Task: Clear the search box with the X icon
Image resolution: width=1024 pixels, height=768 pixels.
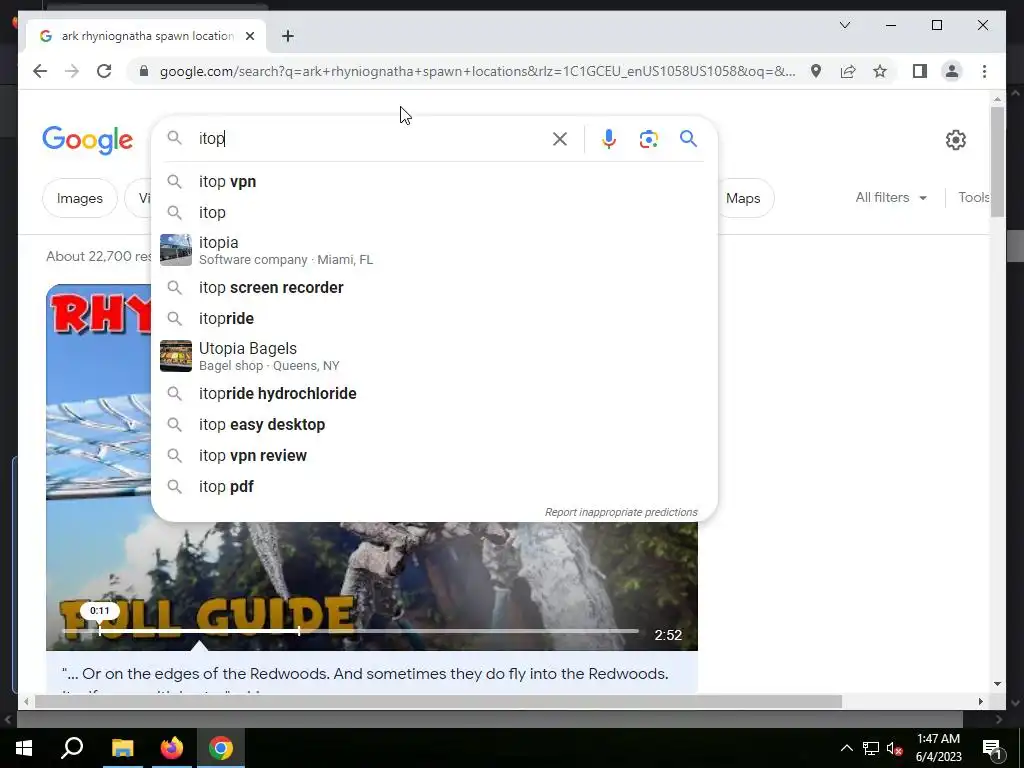Action: (560, 139)
